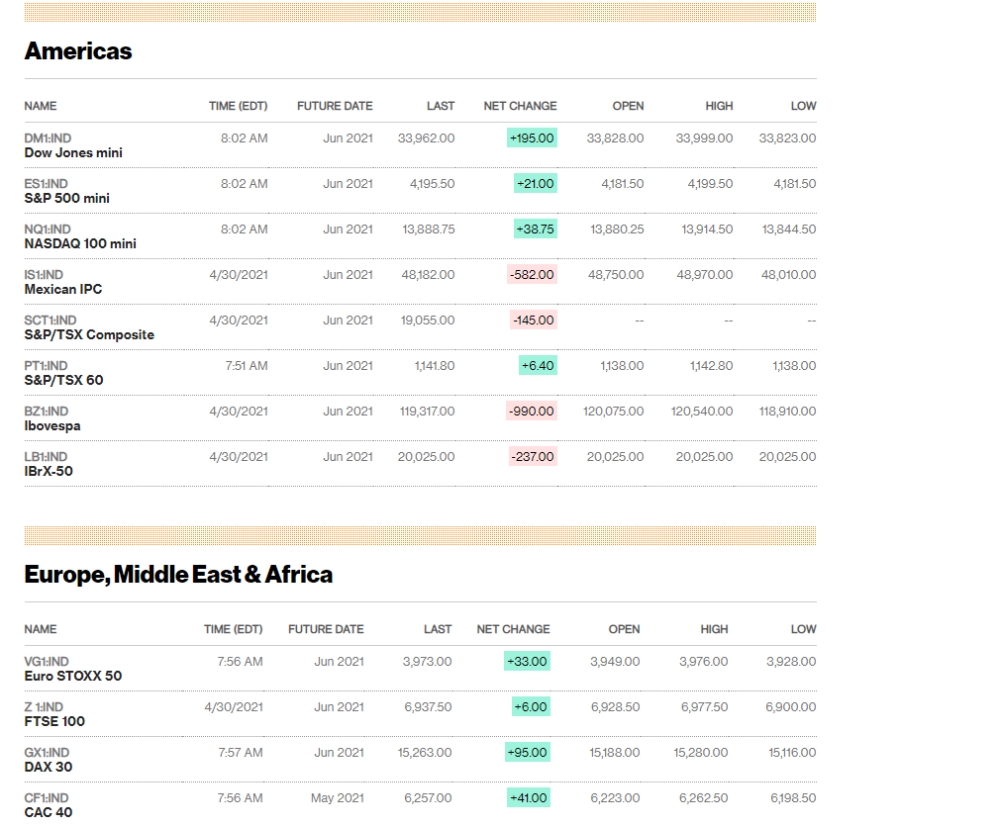
Task: Click the Z 1:IND ticker symbol
Action: 43,707
